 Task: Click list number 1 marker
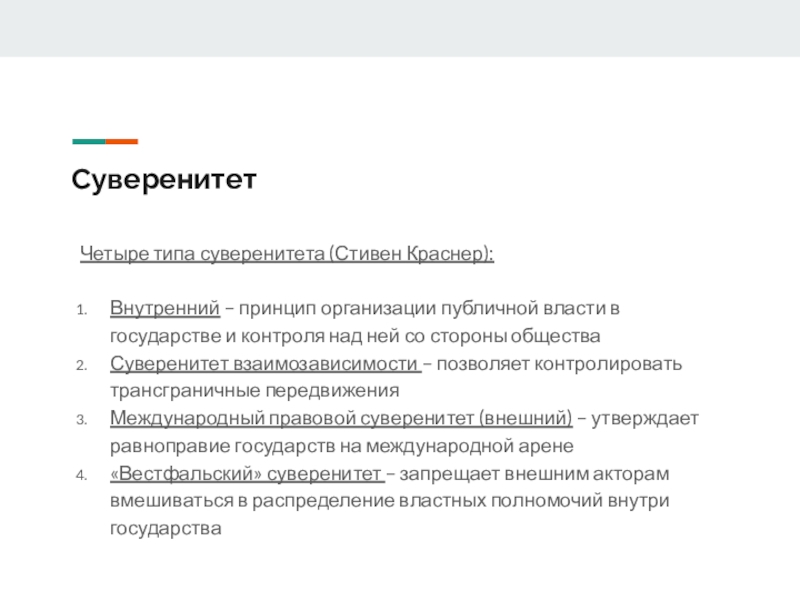[x=84, y=307]
